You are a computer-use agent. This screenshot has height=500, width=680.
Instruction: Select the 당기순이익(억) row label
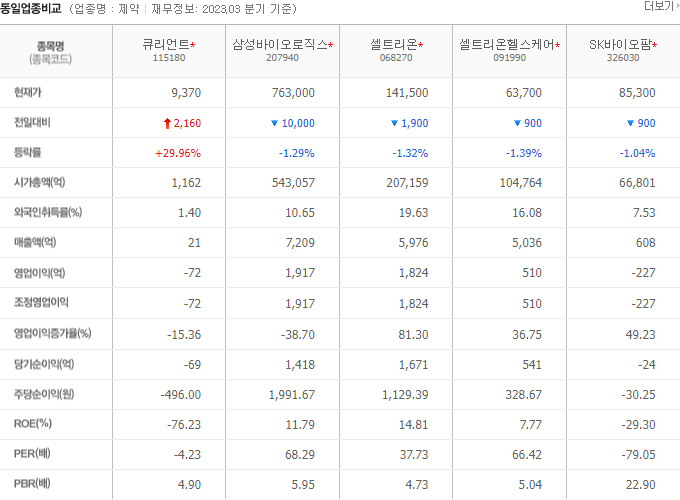coord(44,364)
